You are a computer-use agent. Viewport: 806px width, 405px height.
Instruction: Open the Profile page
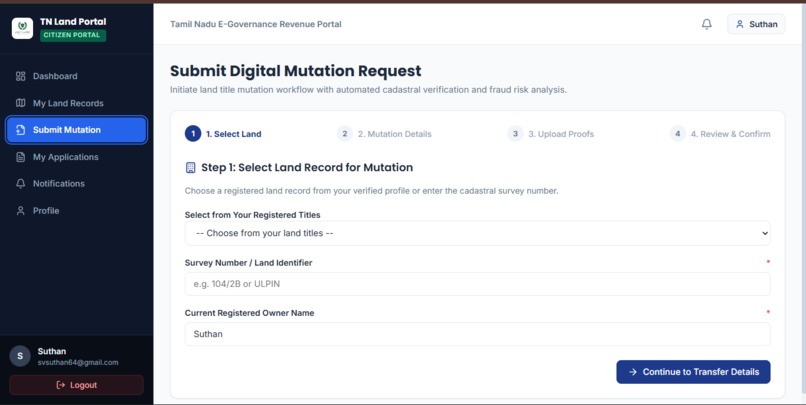point(77,211)
